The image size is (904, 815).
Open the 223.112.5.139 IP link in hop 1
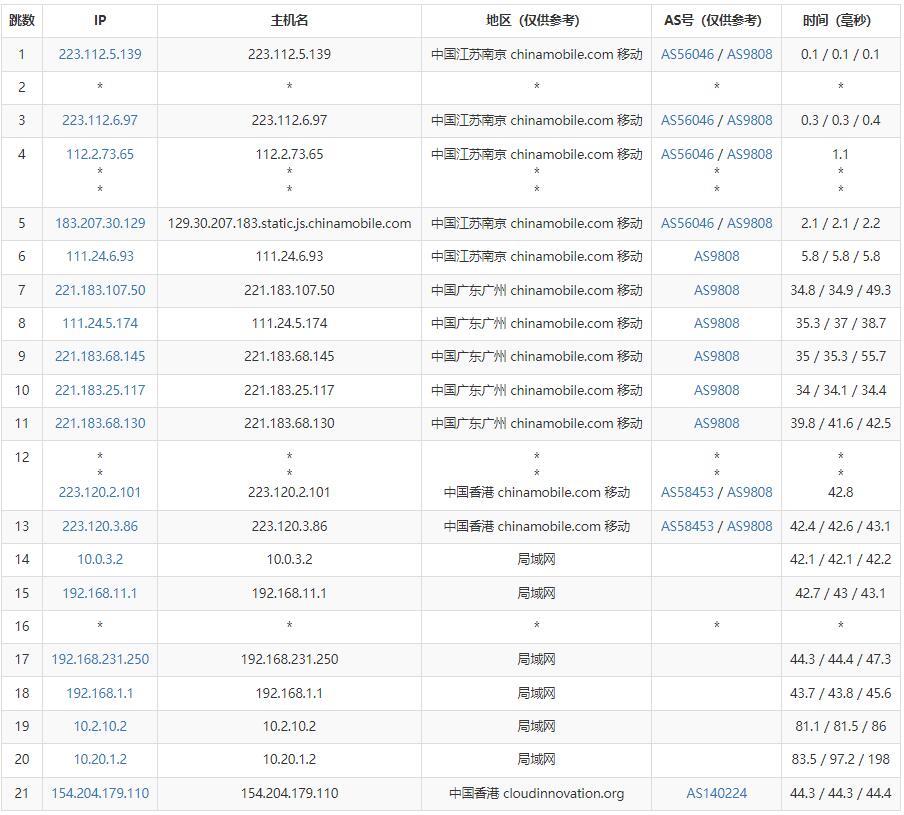100,54
